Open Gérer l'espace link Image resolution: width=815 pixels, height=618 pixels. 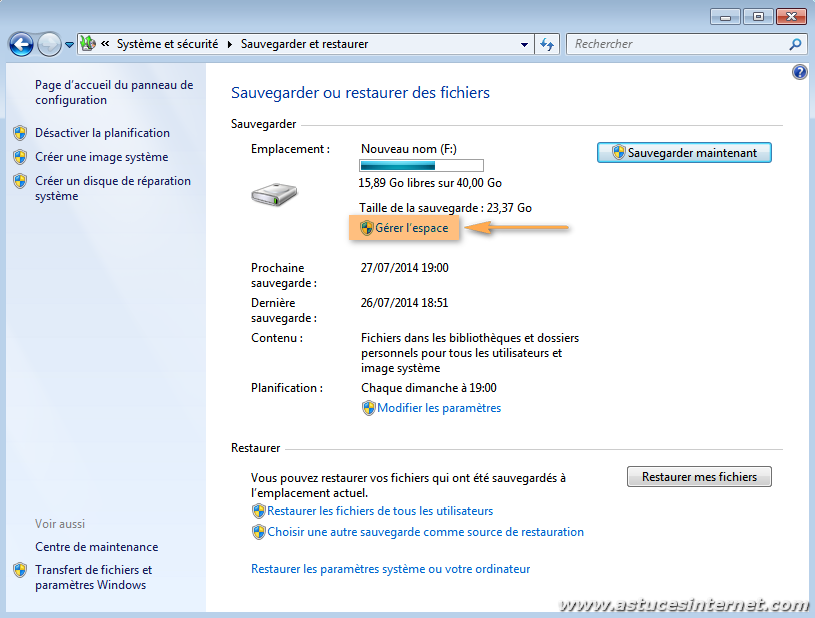point(411,228)
